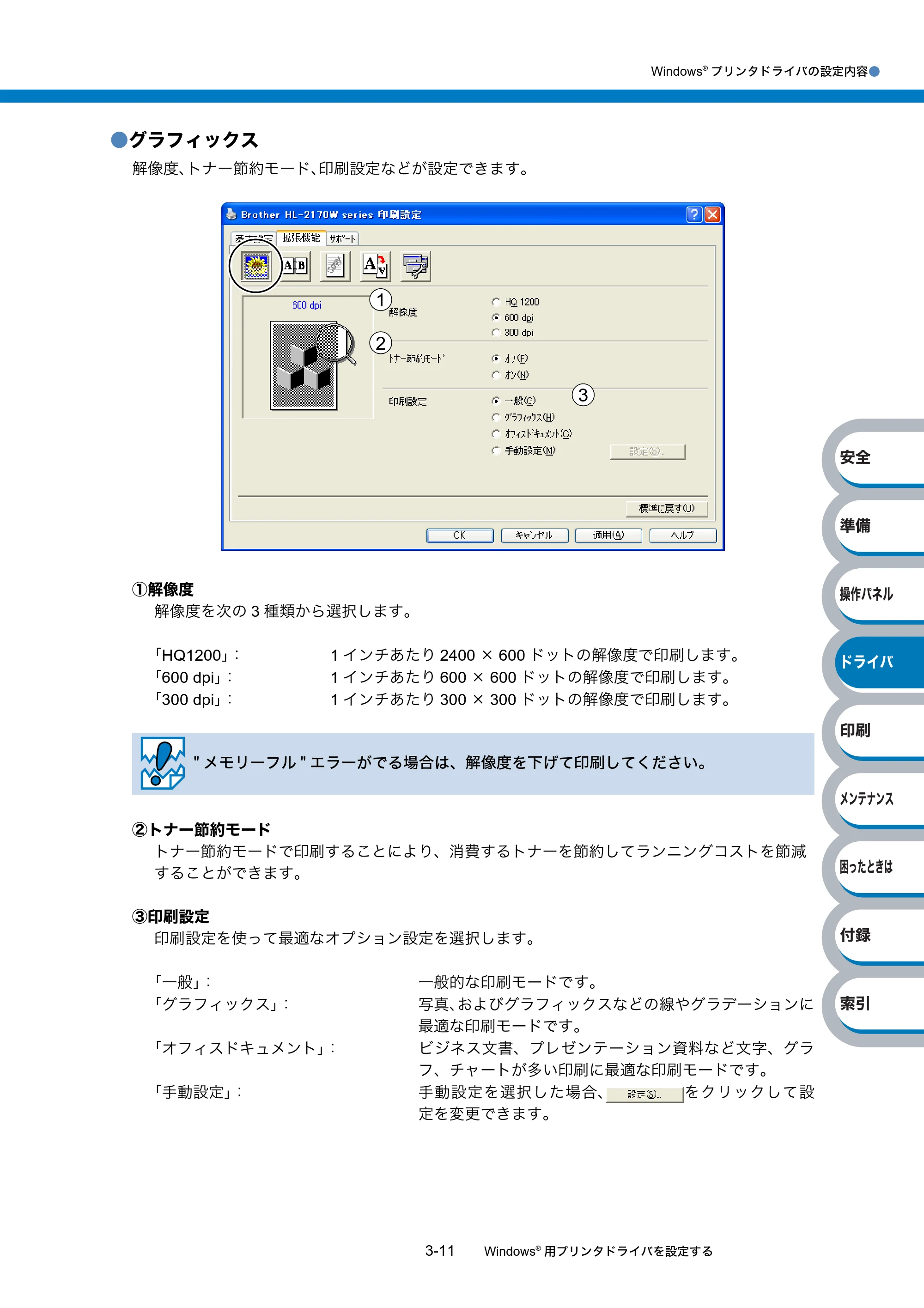
Task: Switch to the 拡張機能 tab
Action: 301,237
